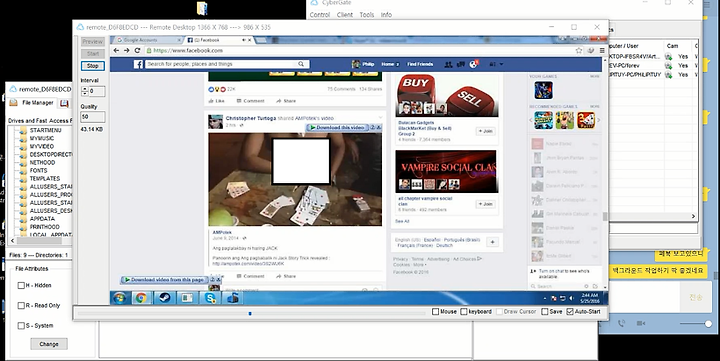The image size is (720, 361).
Task: Check S - System file attribute
Action: pyautogui.click(x=21, y=326)
